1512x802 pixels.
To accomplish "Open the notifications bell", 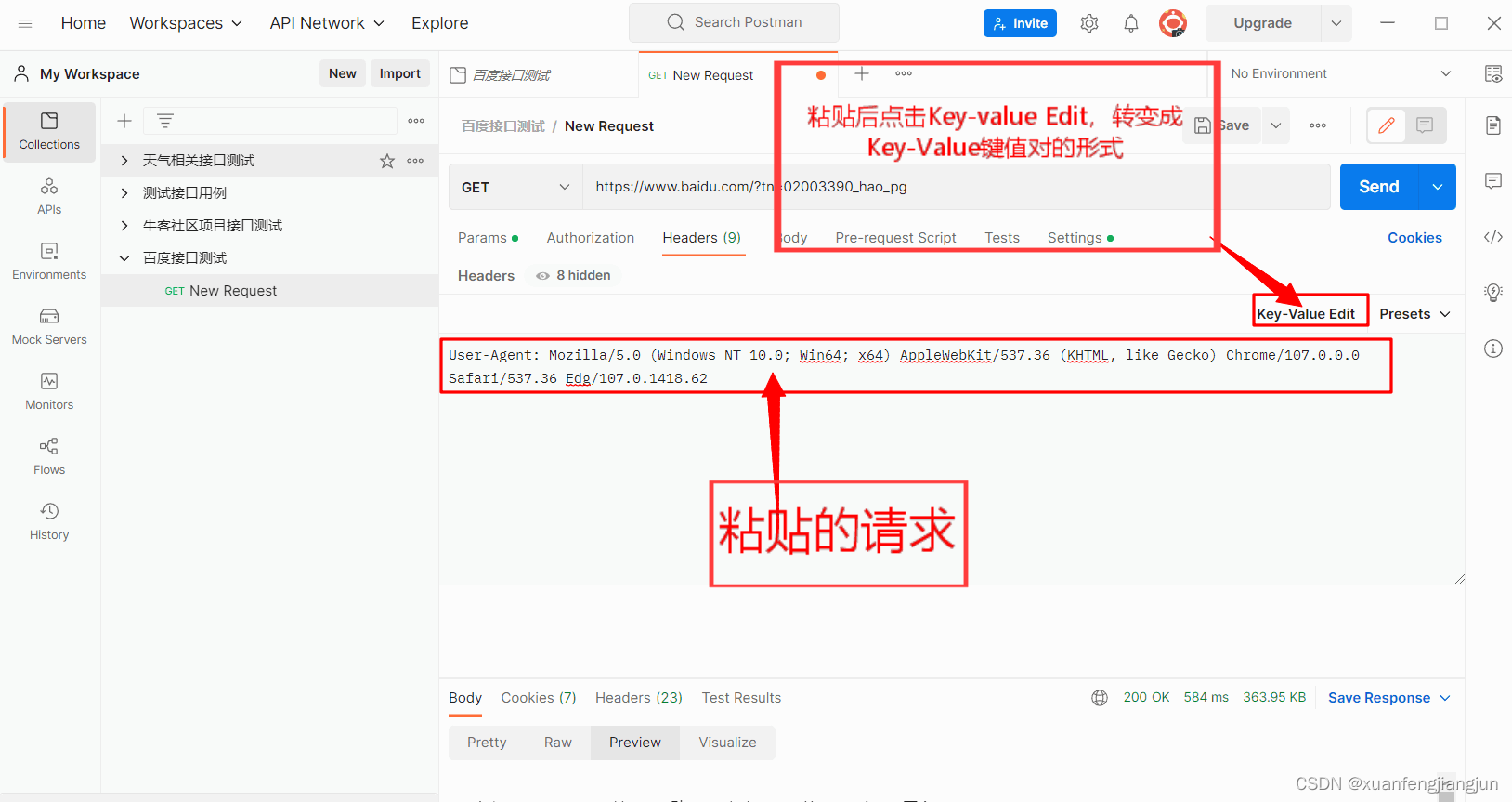I will click(1131, 23).
